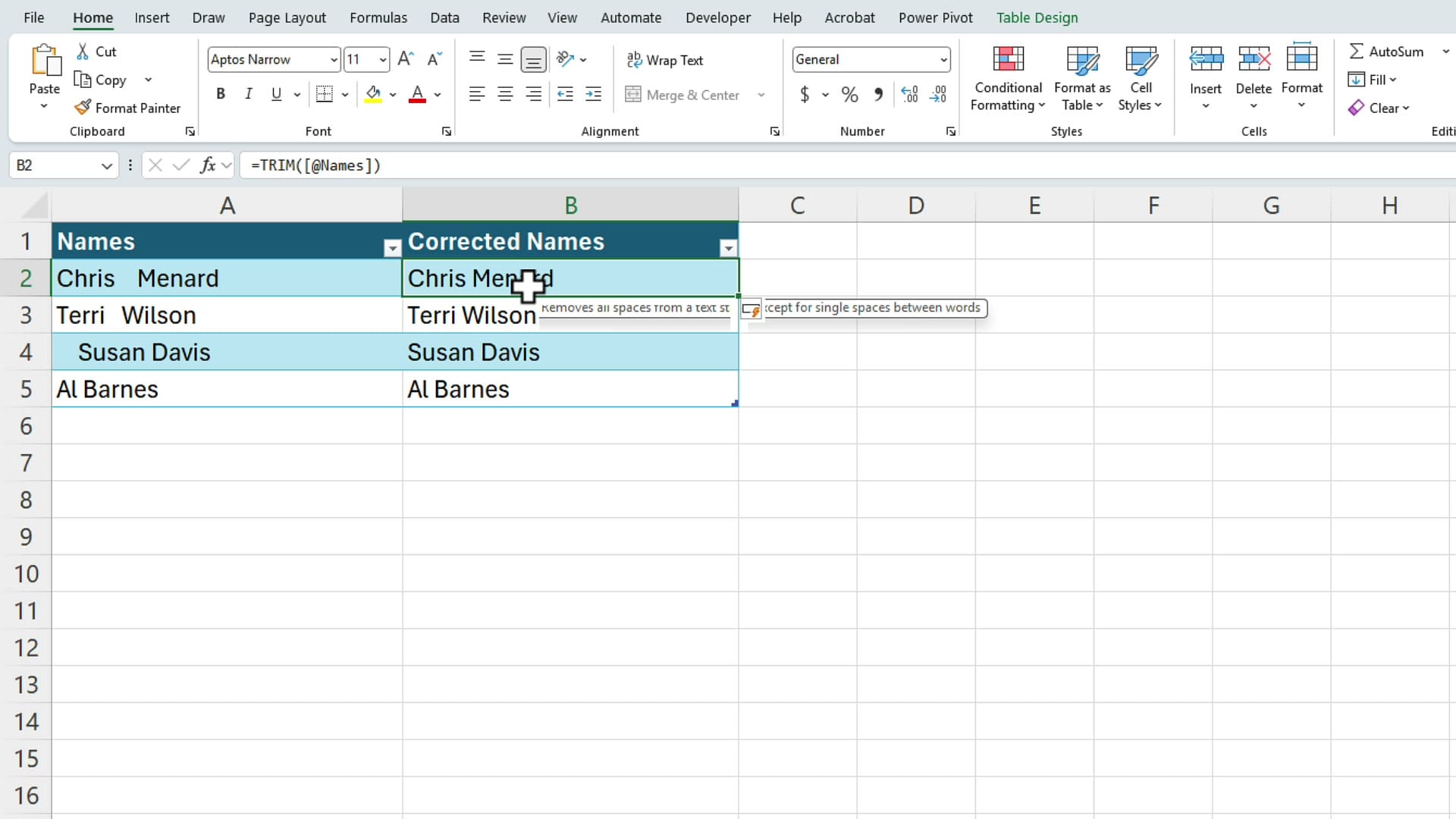
Task: Expand the Number Format General dropdown
Action: click(x=940, y=59)
